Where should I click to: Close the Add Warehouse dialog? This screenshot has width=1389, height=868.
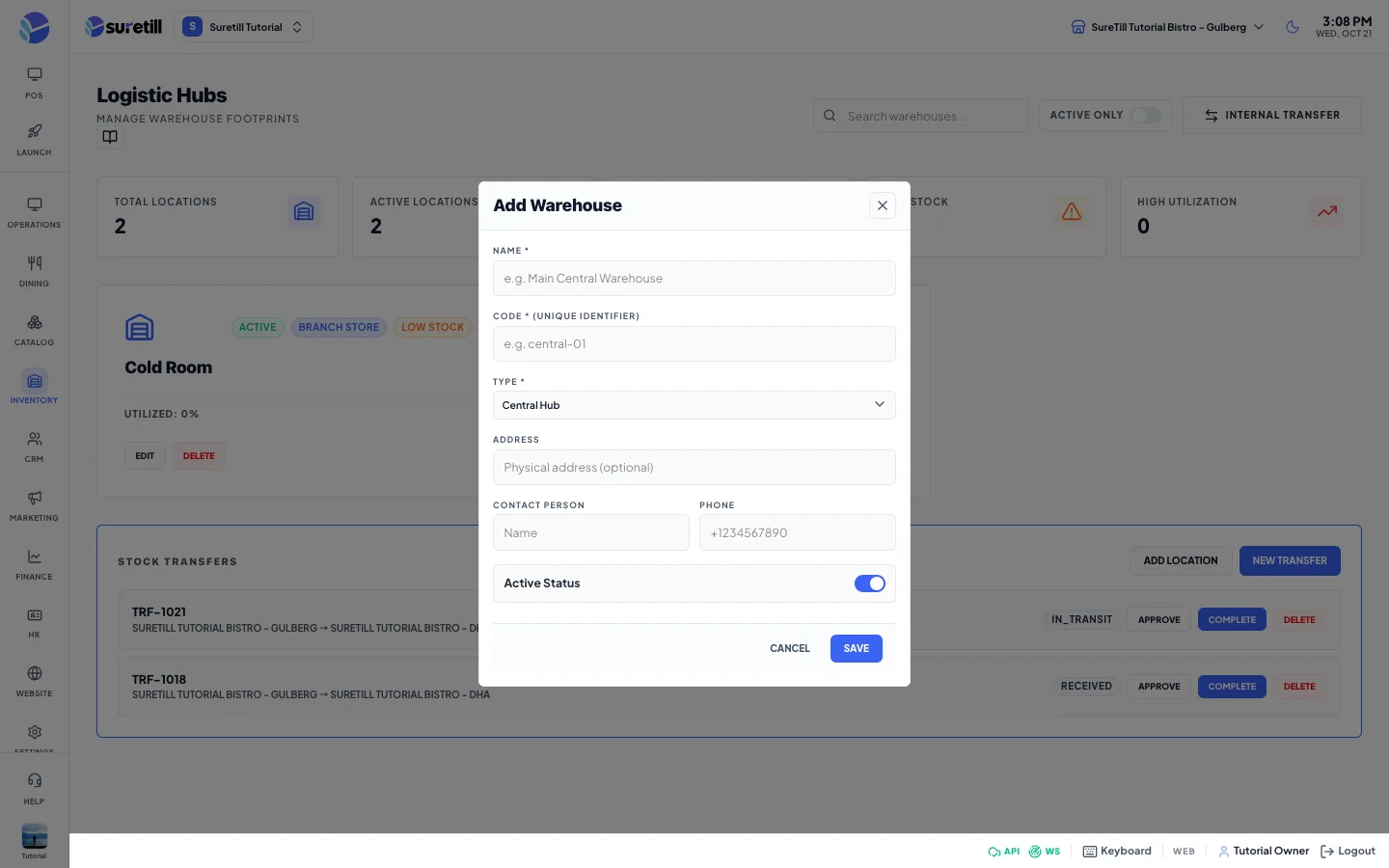pos(883,205)
